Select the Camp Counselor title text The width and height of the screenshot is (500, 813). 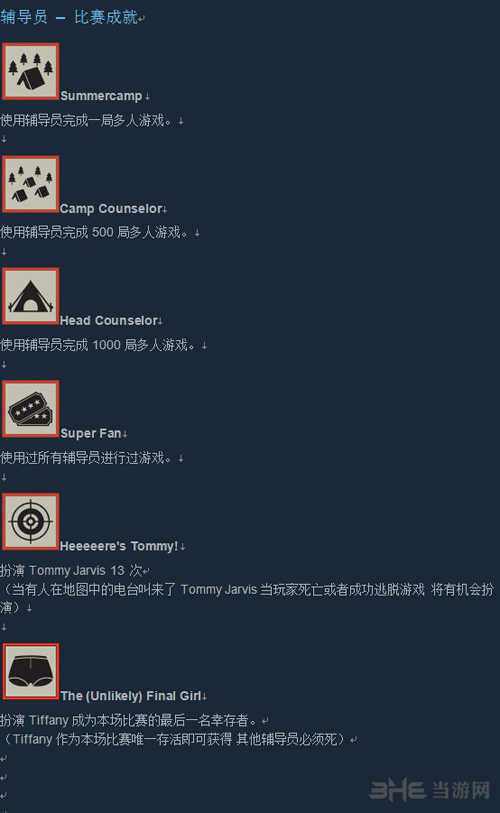(x=111, y=208)
